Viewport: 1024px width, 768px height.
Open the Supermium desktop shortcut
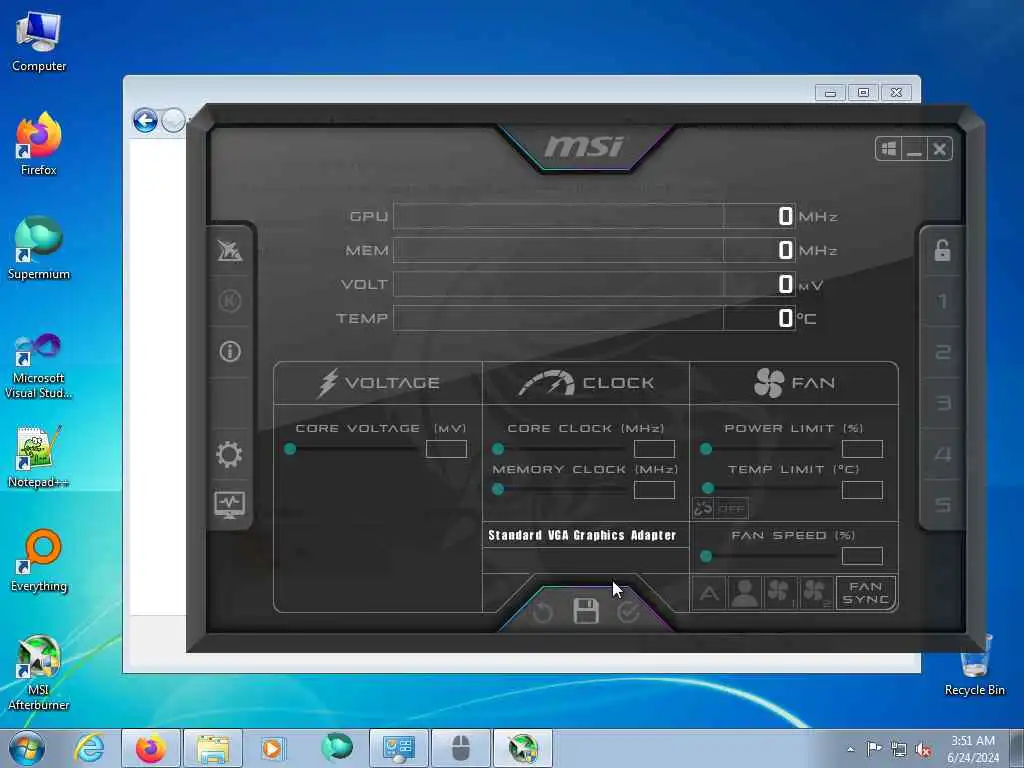pos(39,248)
